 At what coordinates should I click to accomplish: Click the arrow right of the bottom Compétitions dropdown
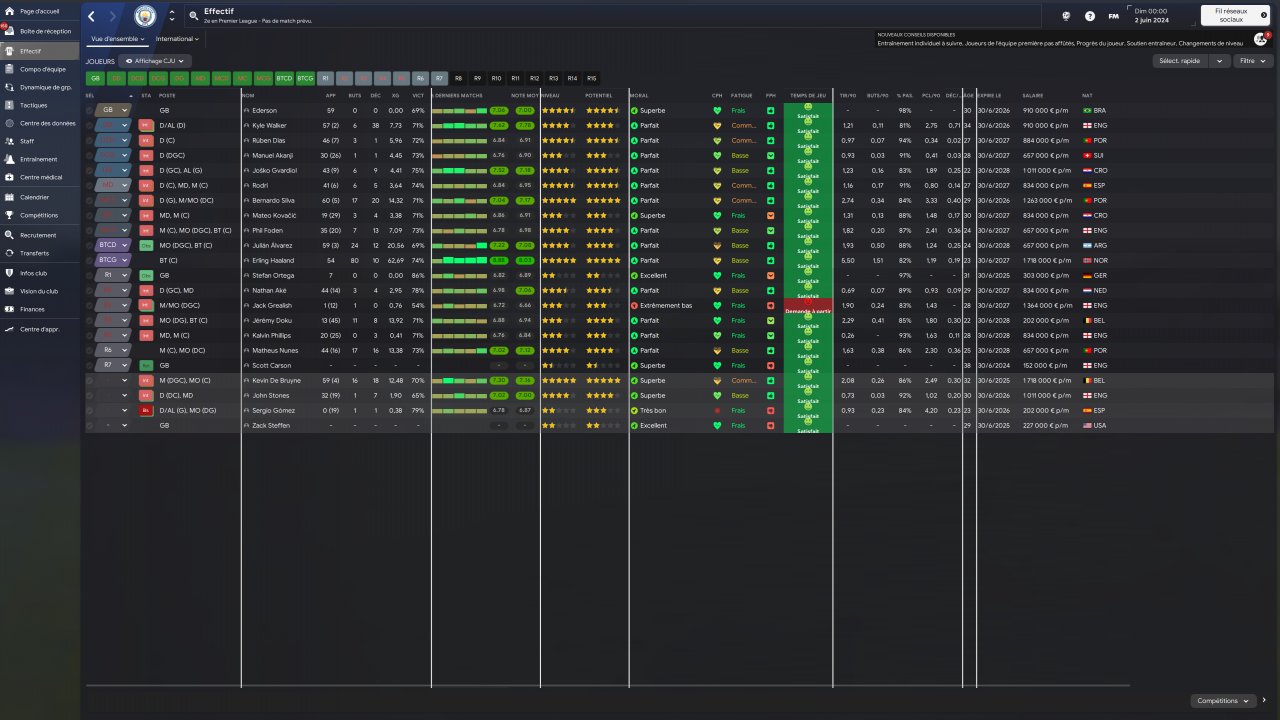(x=1264, y=700)
